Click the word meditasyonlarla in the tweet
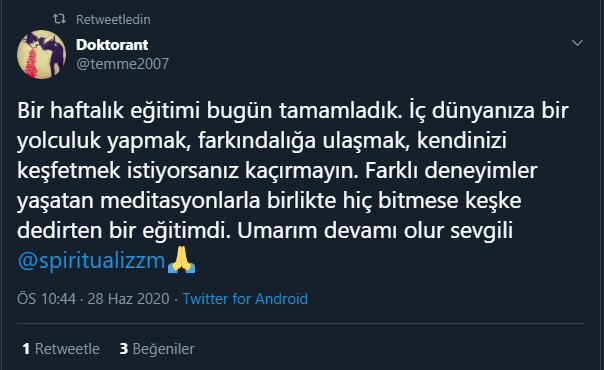 [x=180, y=201]
